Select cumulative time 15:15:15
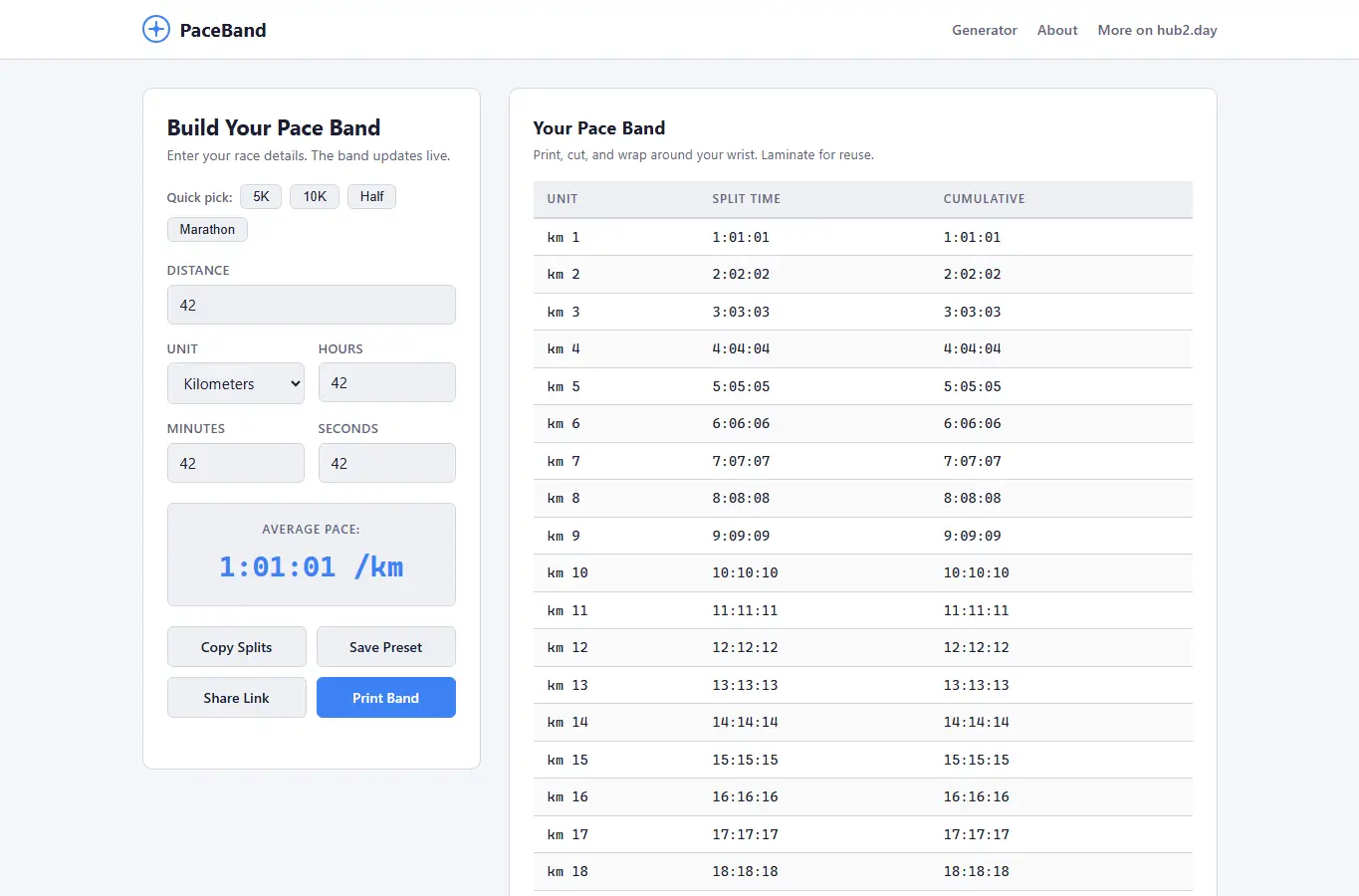The height and width of the screenshot is (896, 1359). tap(976, 760)
